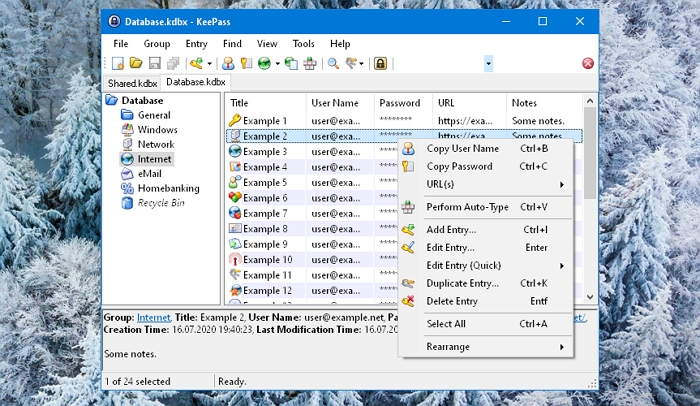Switch to the Shared.kdbx tab
700x406 pixels.
132,84
